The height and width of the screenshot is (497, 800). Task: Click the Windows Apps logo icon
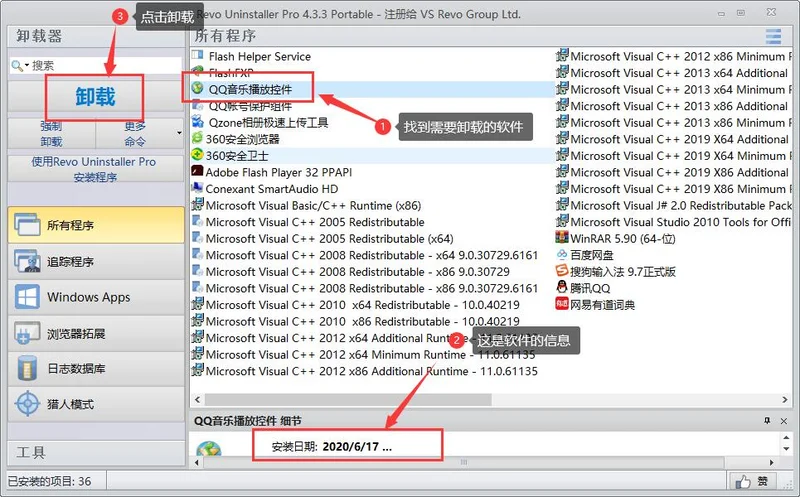pos(27,297)
